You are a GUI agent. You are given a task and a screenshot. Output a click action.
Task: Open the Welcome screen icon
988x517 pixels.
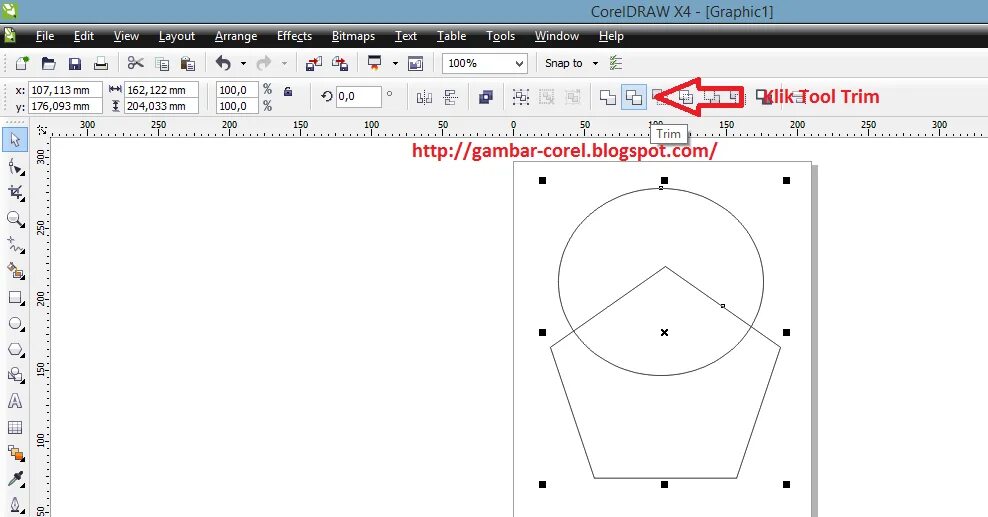(415, 63)
